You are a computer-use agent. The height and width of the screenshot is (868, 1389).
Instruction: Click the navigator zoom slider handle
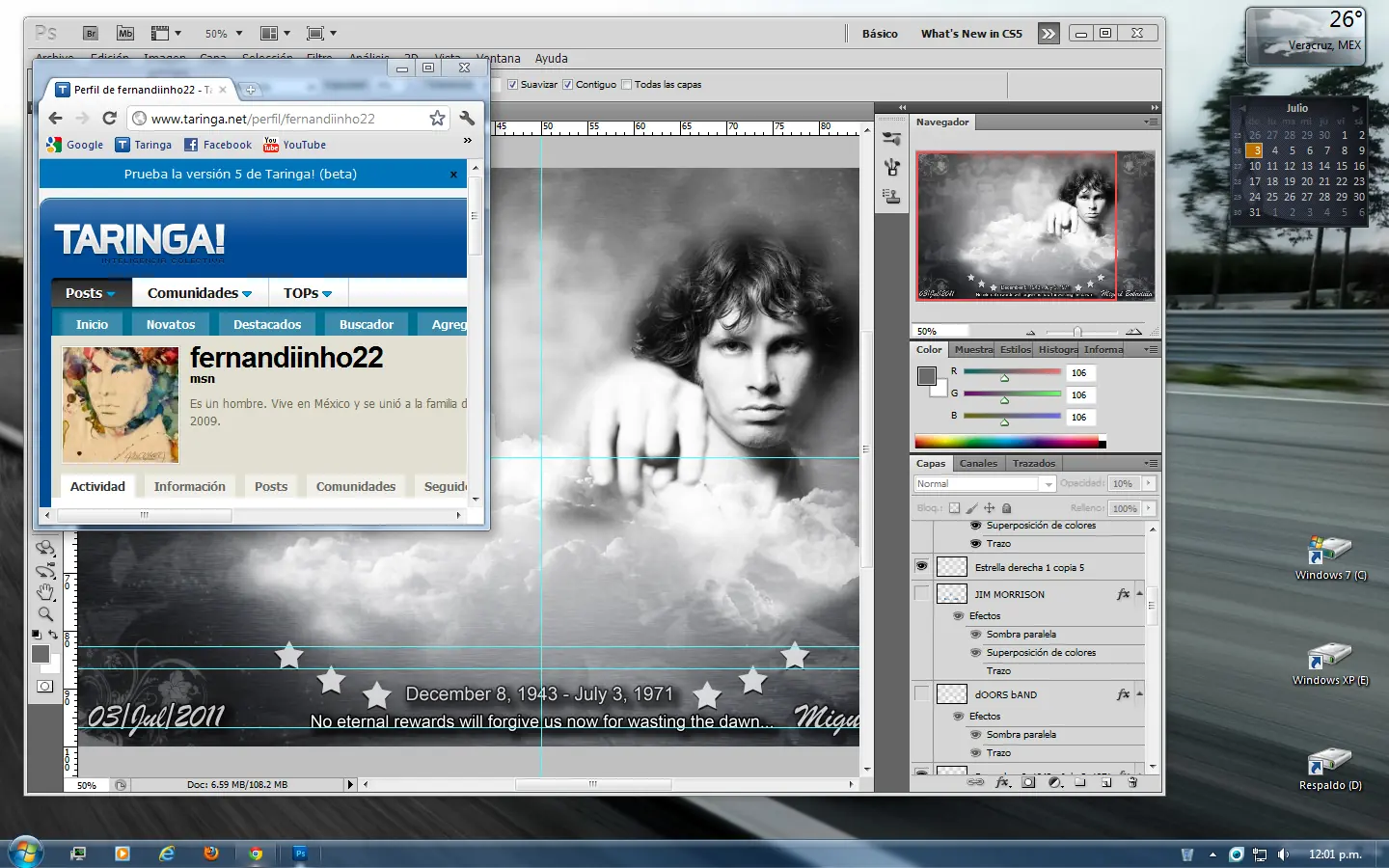point(1077,332)
